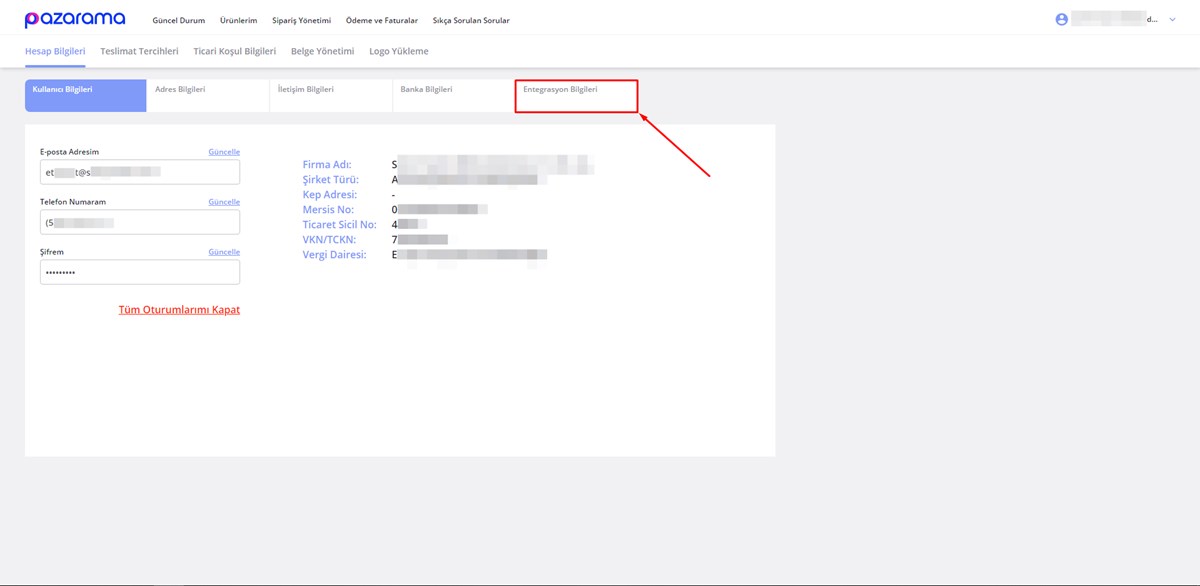Focus the Şifrem password field
Screen dimensions: 1200x586
click(140, 272)
